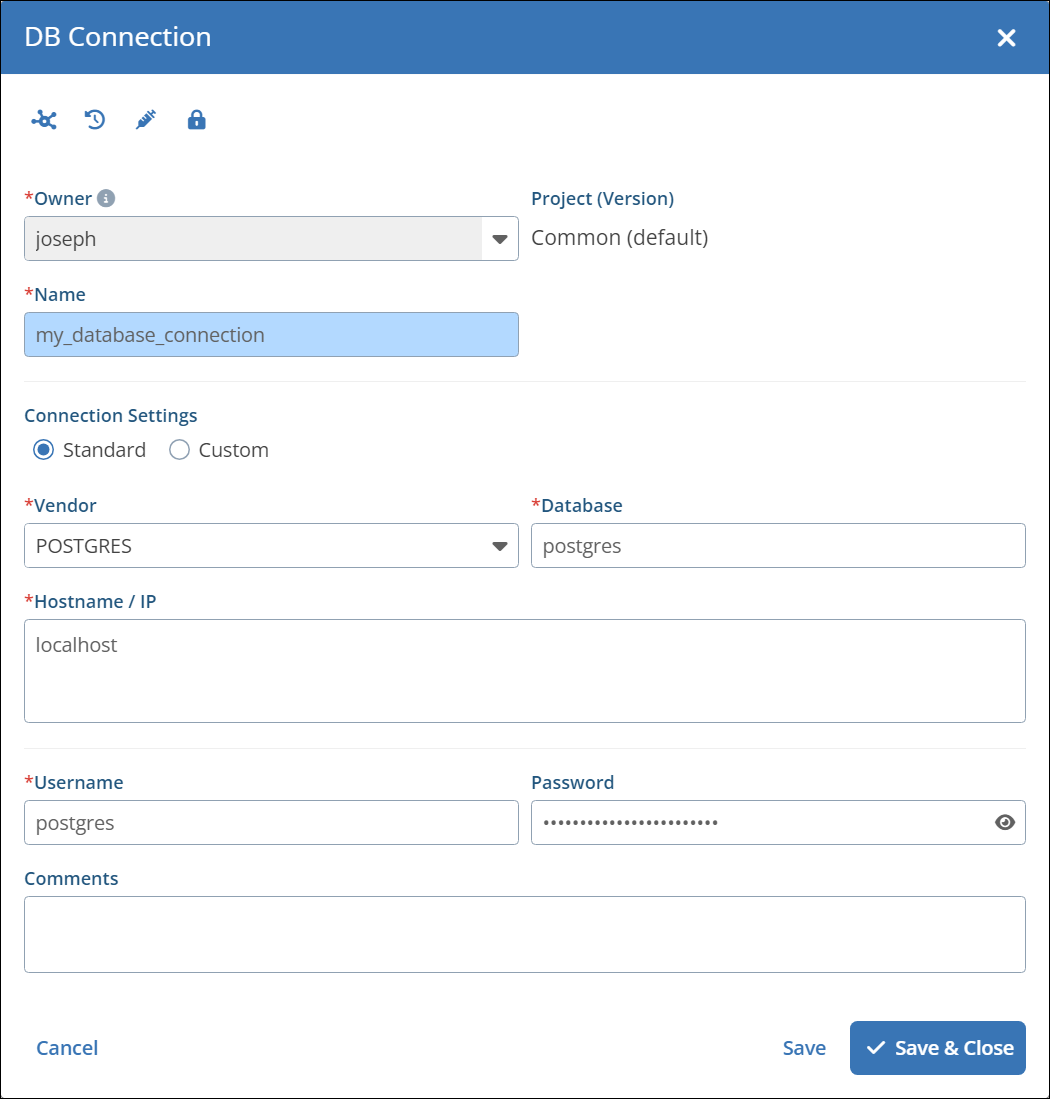Viewport: 1050px width, 1099px height.
Task: Click the network dependency graph icon
Action: [x=44, y=121]
